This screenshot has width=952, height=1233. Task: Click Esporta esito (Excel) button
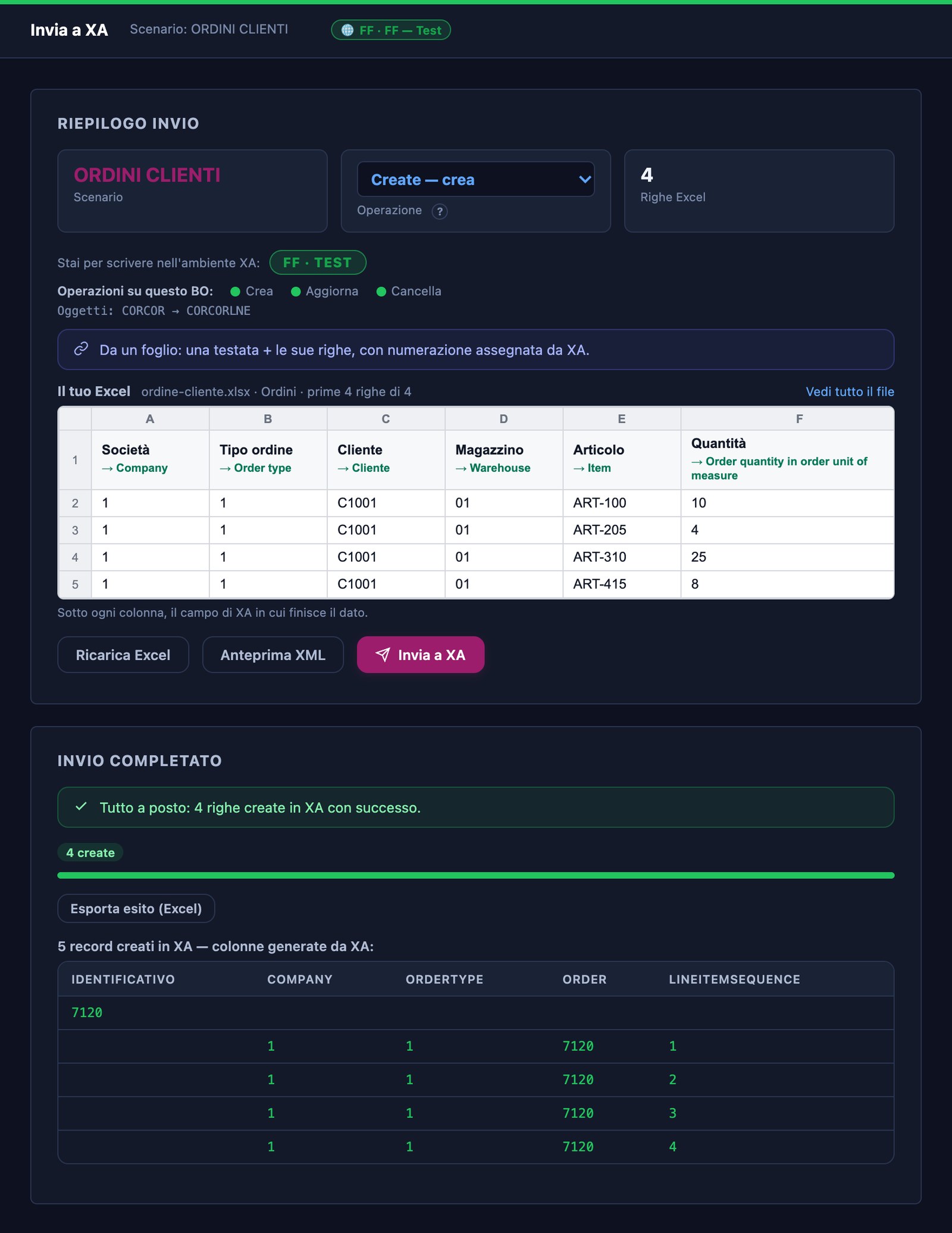tap(136, 908)
